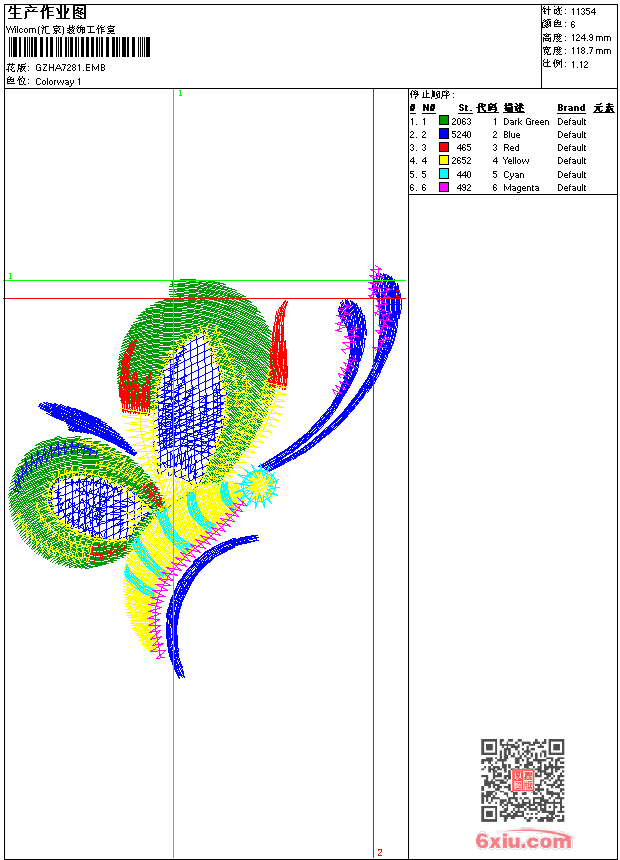Click the red marker number 2 at bottom
620x860 pixels.
click(x=380, y=852)
